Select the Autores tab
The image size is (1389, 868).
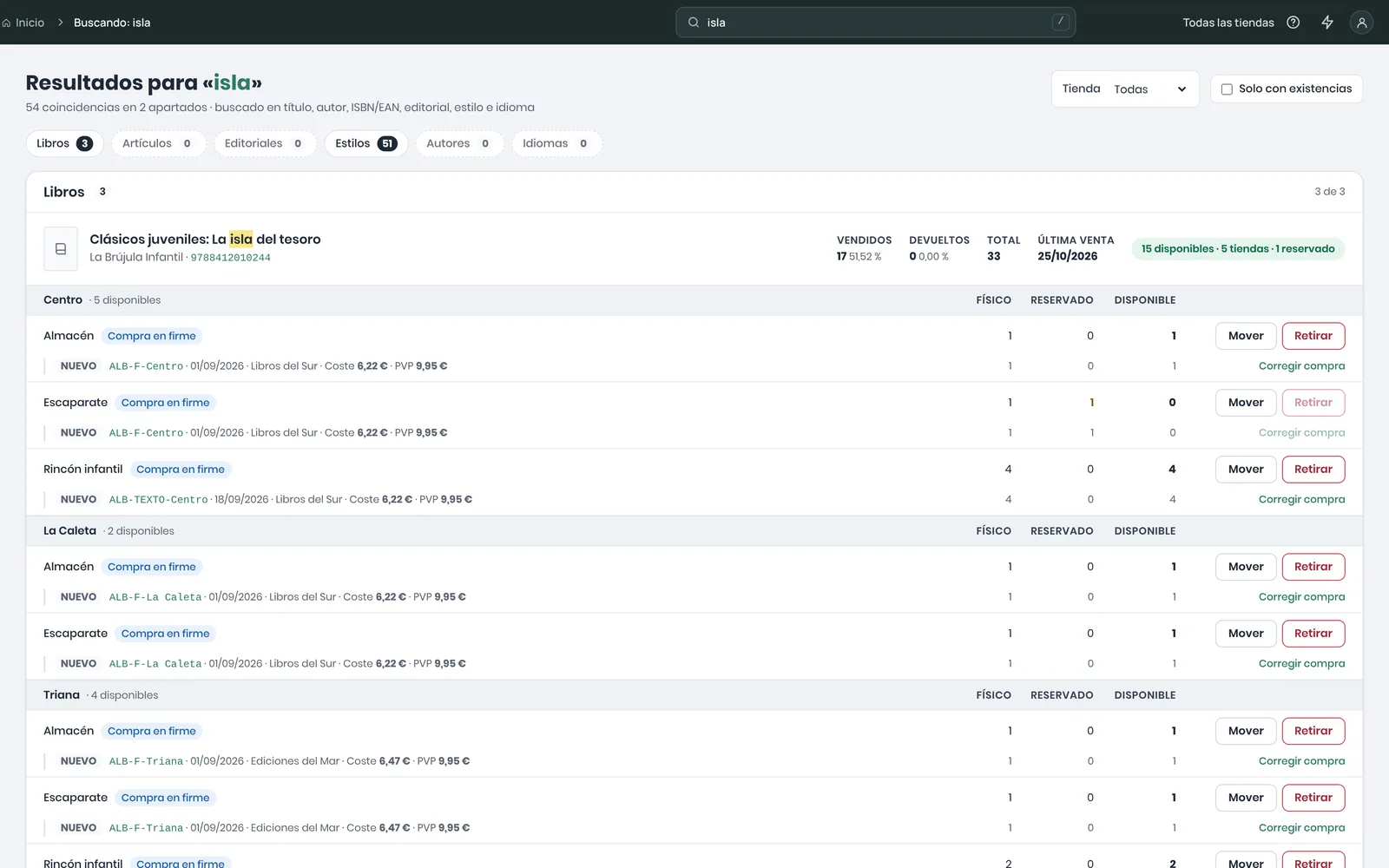click(459, 143)
